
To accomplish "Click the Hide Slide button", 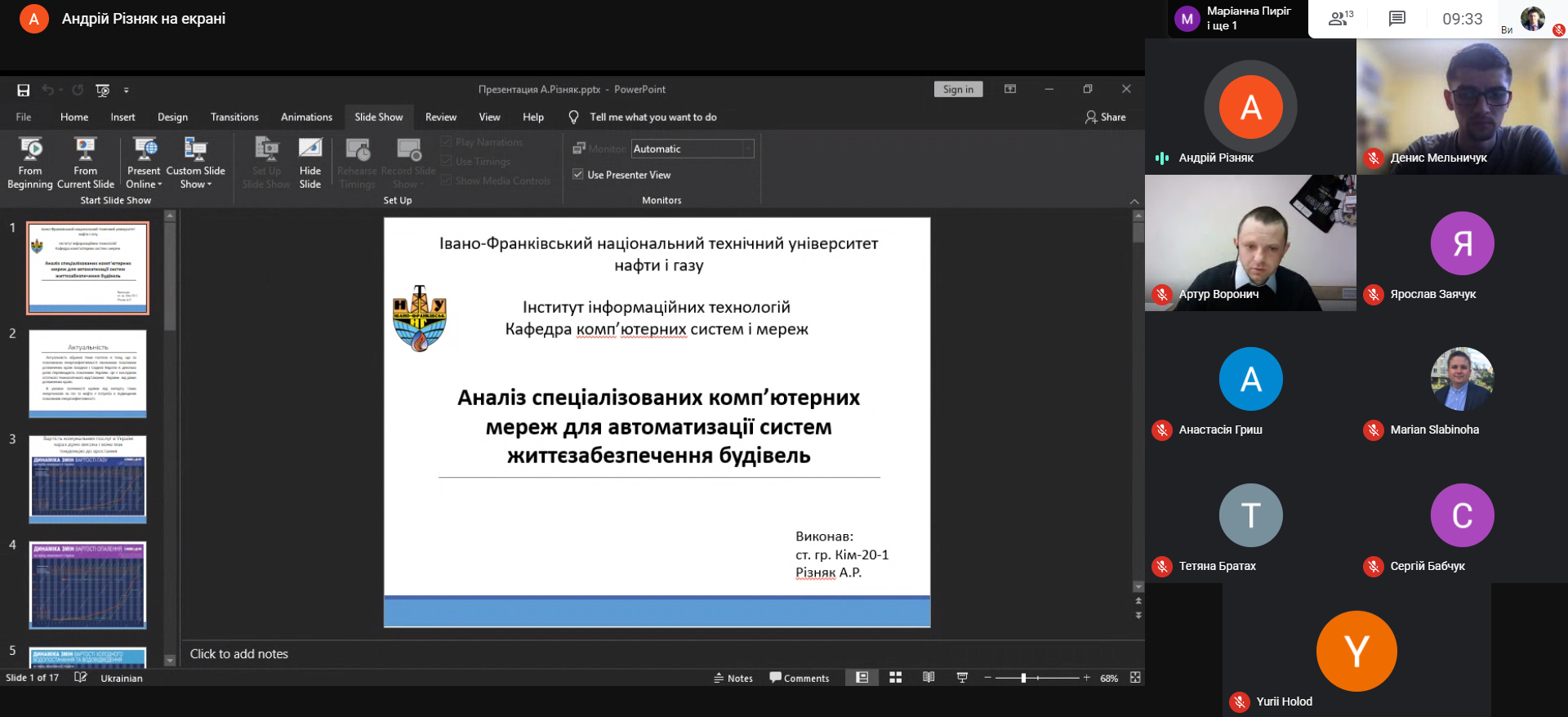I will tap(310, 163).
